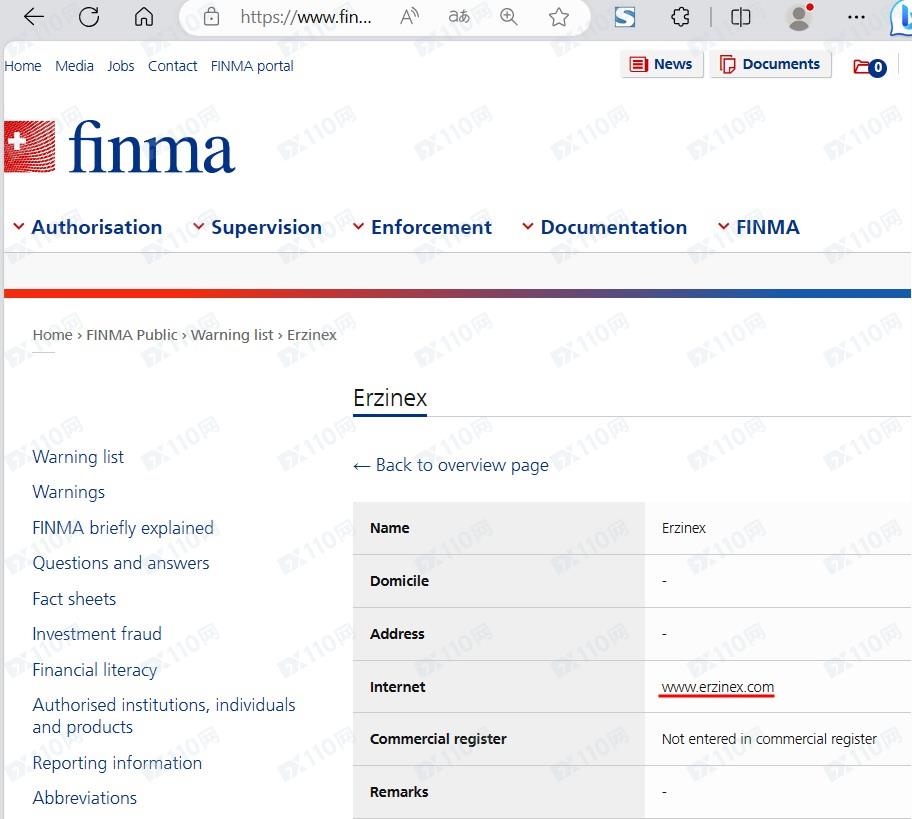Click the zoom magnifier icon
This screenshot has height=819, width=912.
[508, 17]
